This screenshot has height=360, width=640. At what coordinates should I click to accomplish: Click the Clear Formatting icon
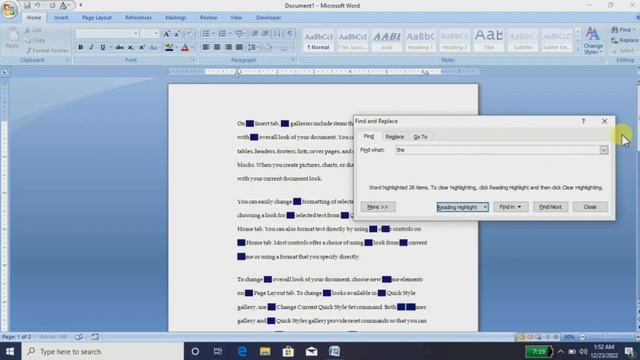click(x=189, y=34)
